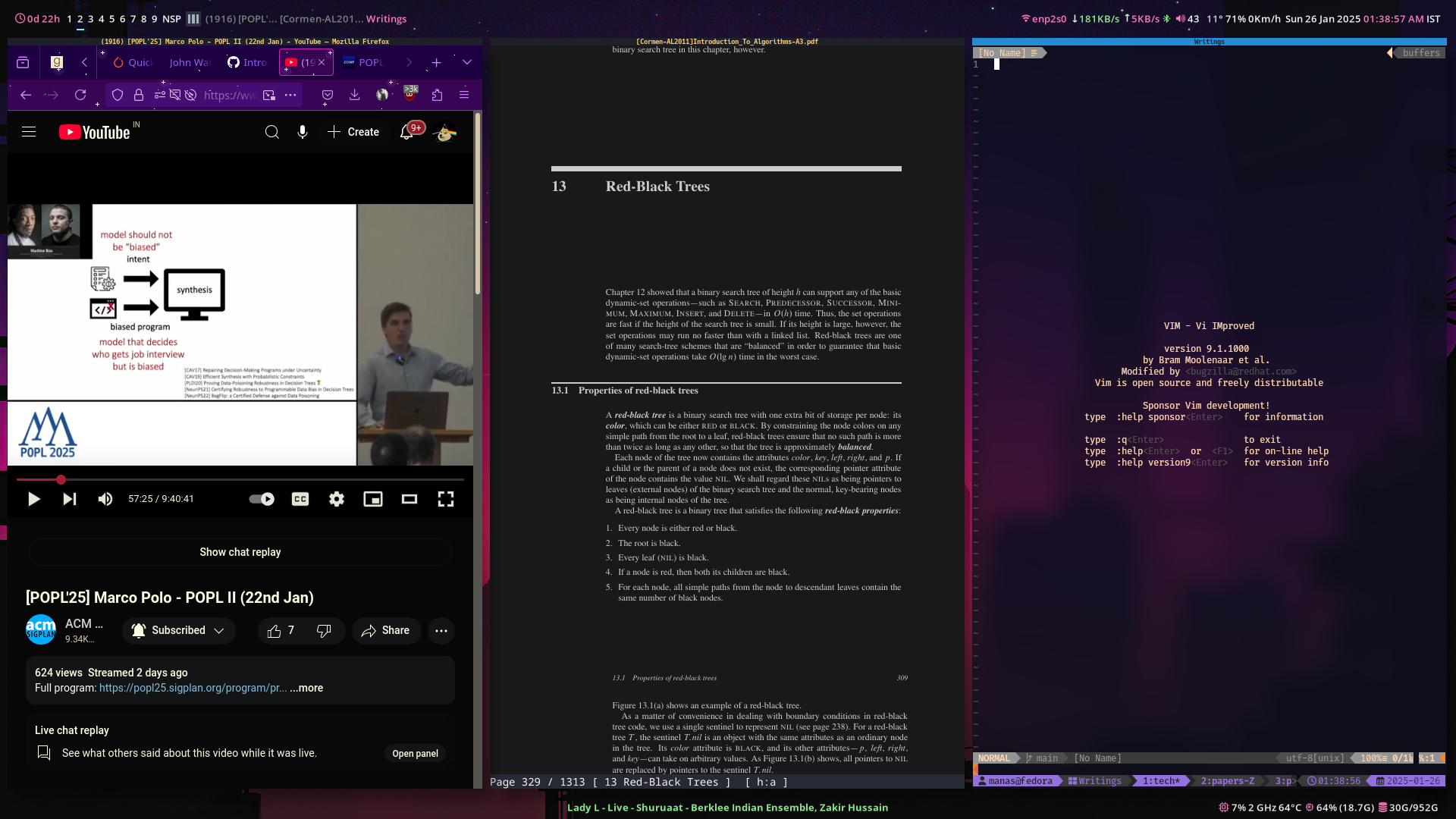Click the Firefox downloads arrow icon
1456x819 pixels.
(x=354, y=95)
